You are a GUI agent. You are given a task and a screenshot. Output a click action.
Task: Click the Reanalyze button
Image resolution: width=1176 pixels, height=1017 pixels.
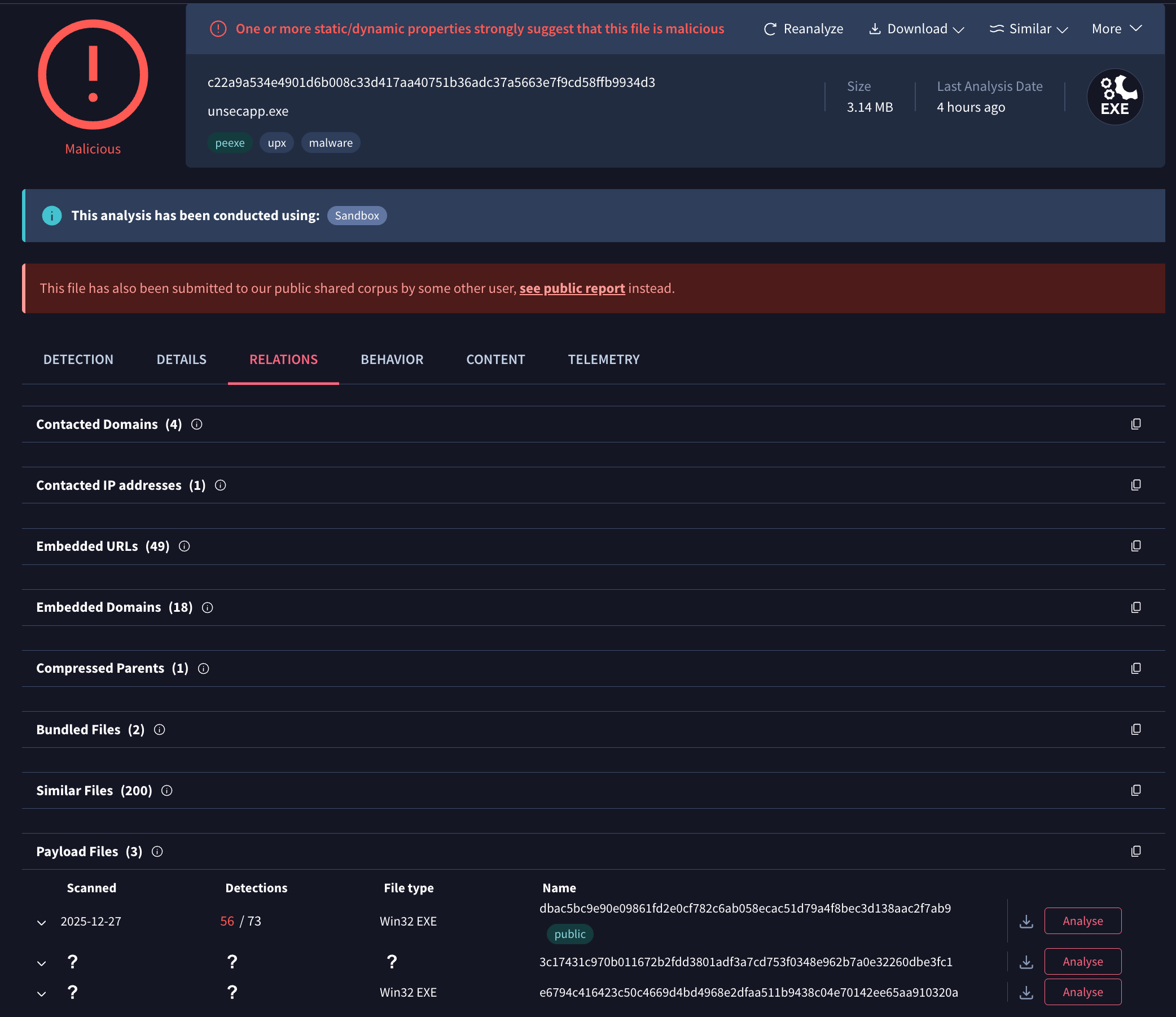803,29
